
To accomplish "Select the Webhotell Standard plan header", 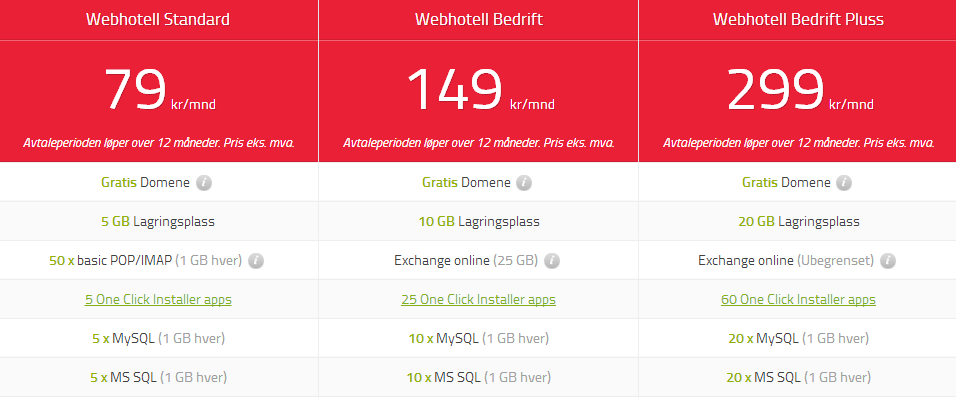I will pos(159,20).
